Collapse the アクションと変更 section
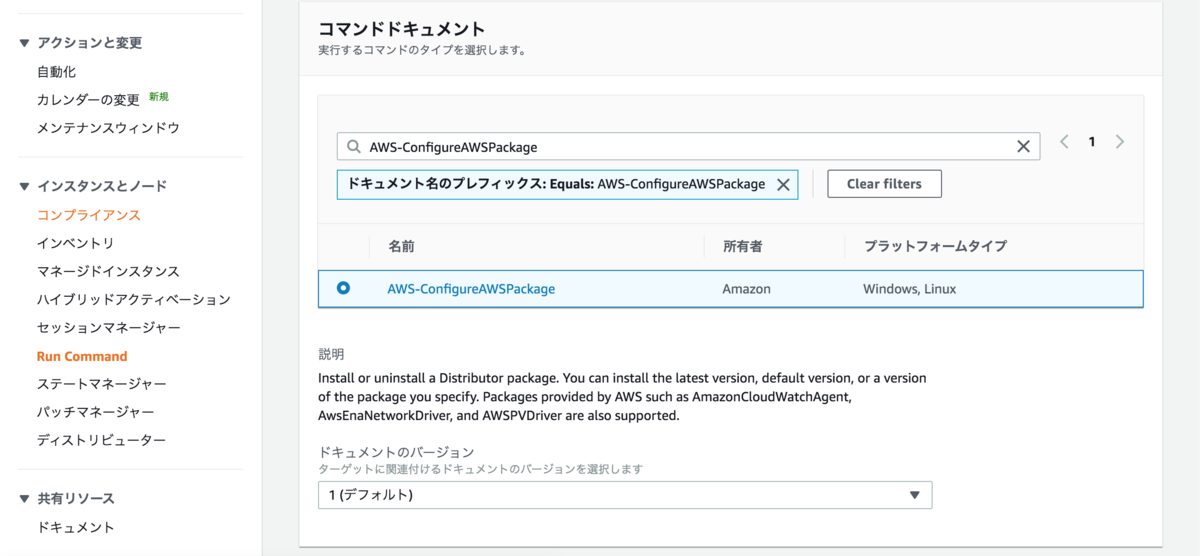 pos(24,43)
